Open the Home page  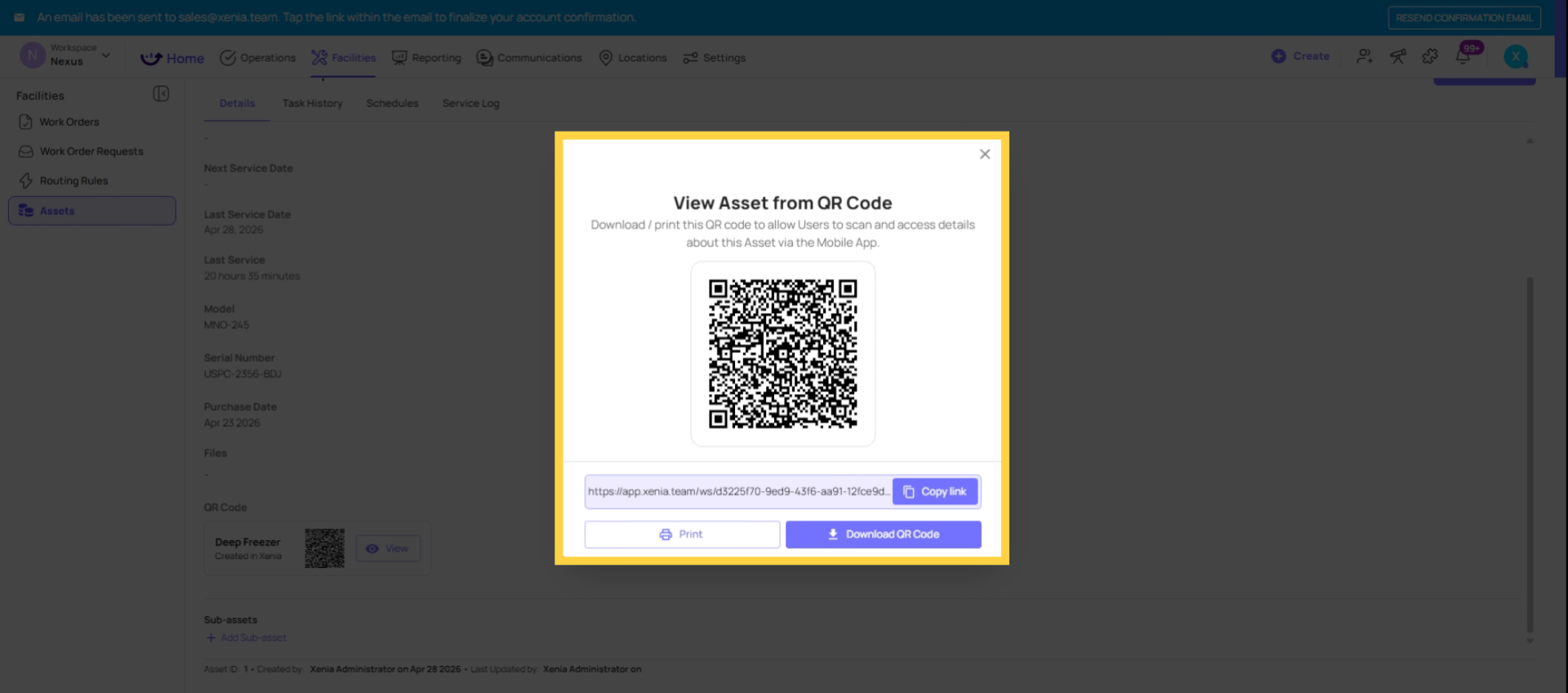172,58
